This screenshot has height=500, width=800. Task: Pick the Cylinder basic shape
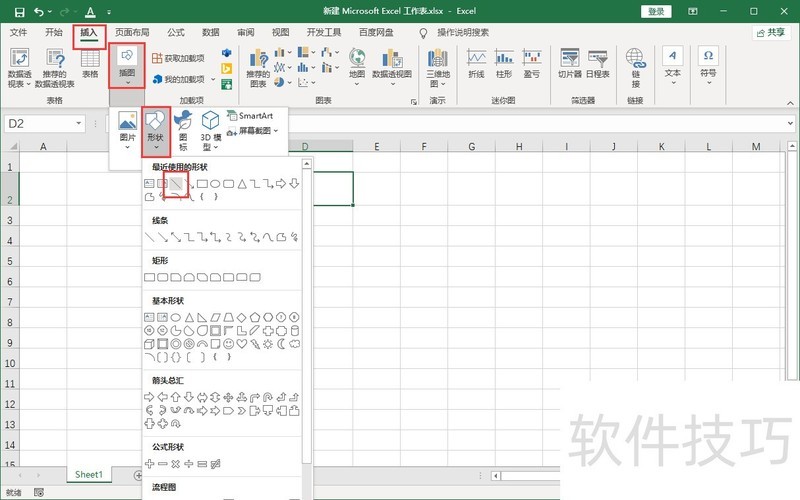pyautogui.click(x=294, y=331)
